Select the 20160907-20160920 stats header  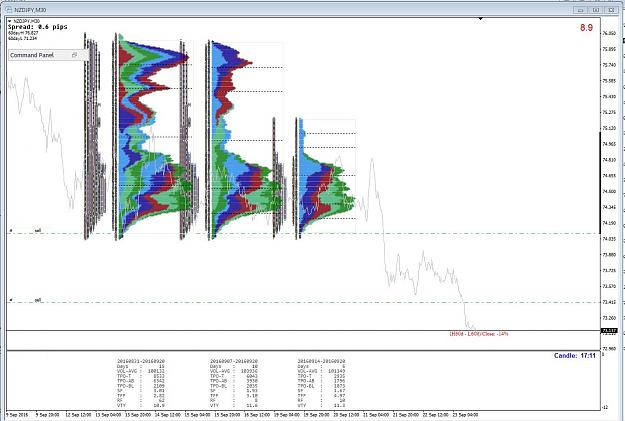pyautogui.click(x=234, y=361)
